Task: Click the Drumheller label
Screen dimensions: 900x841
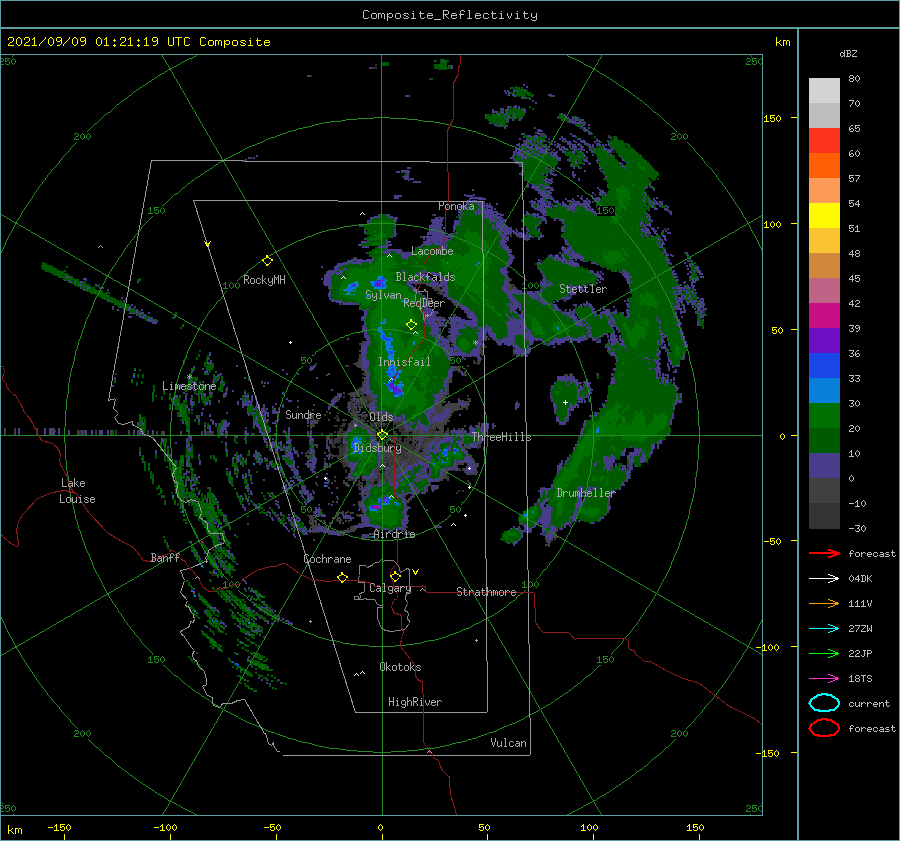Action: pos(585,493)
